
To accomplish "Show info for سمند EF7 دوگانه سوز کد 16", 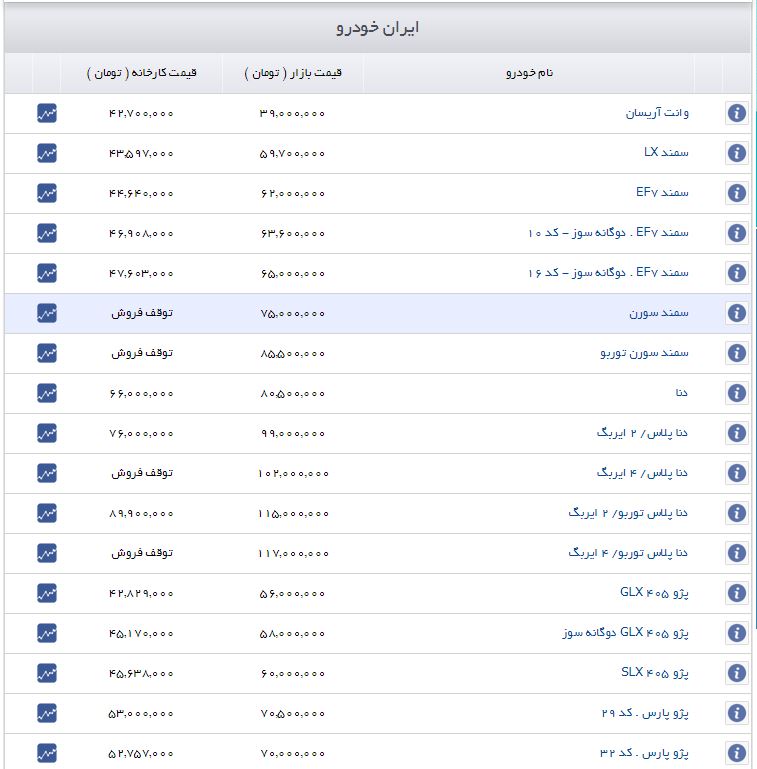I will click(736, 273).
